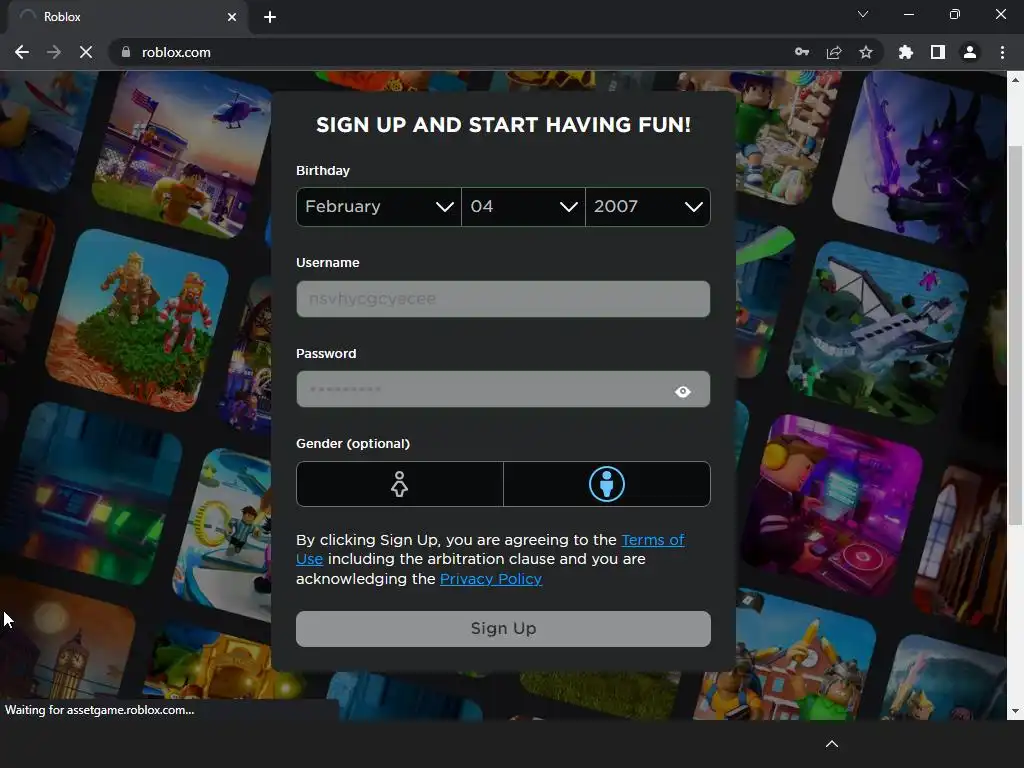
Task: Open the Extensions puzzle icon
Action: click(906, 52)
